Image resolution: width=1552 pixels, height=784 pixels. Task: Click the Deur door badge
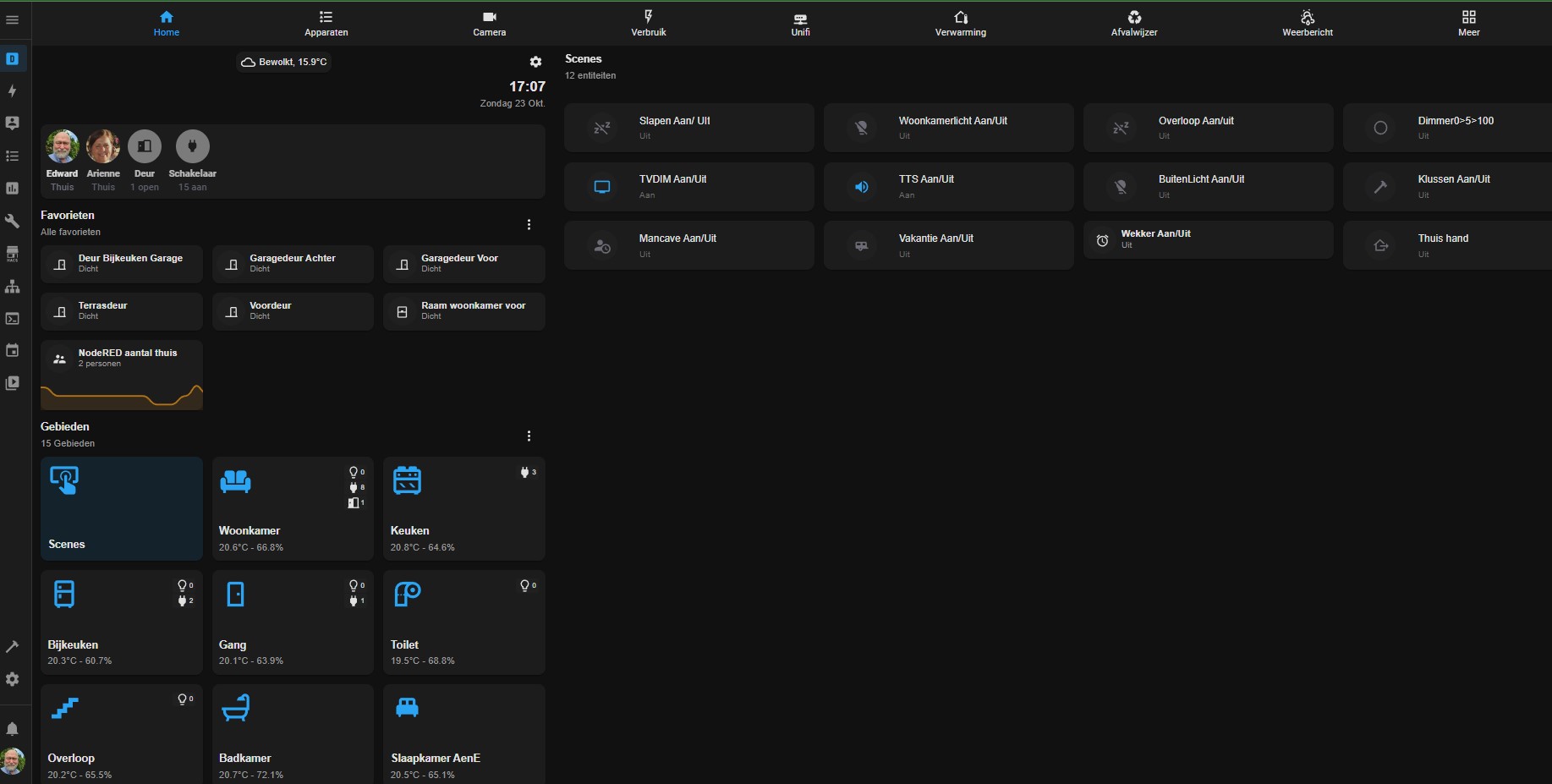tap(145, 146)
